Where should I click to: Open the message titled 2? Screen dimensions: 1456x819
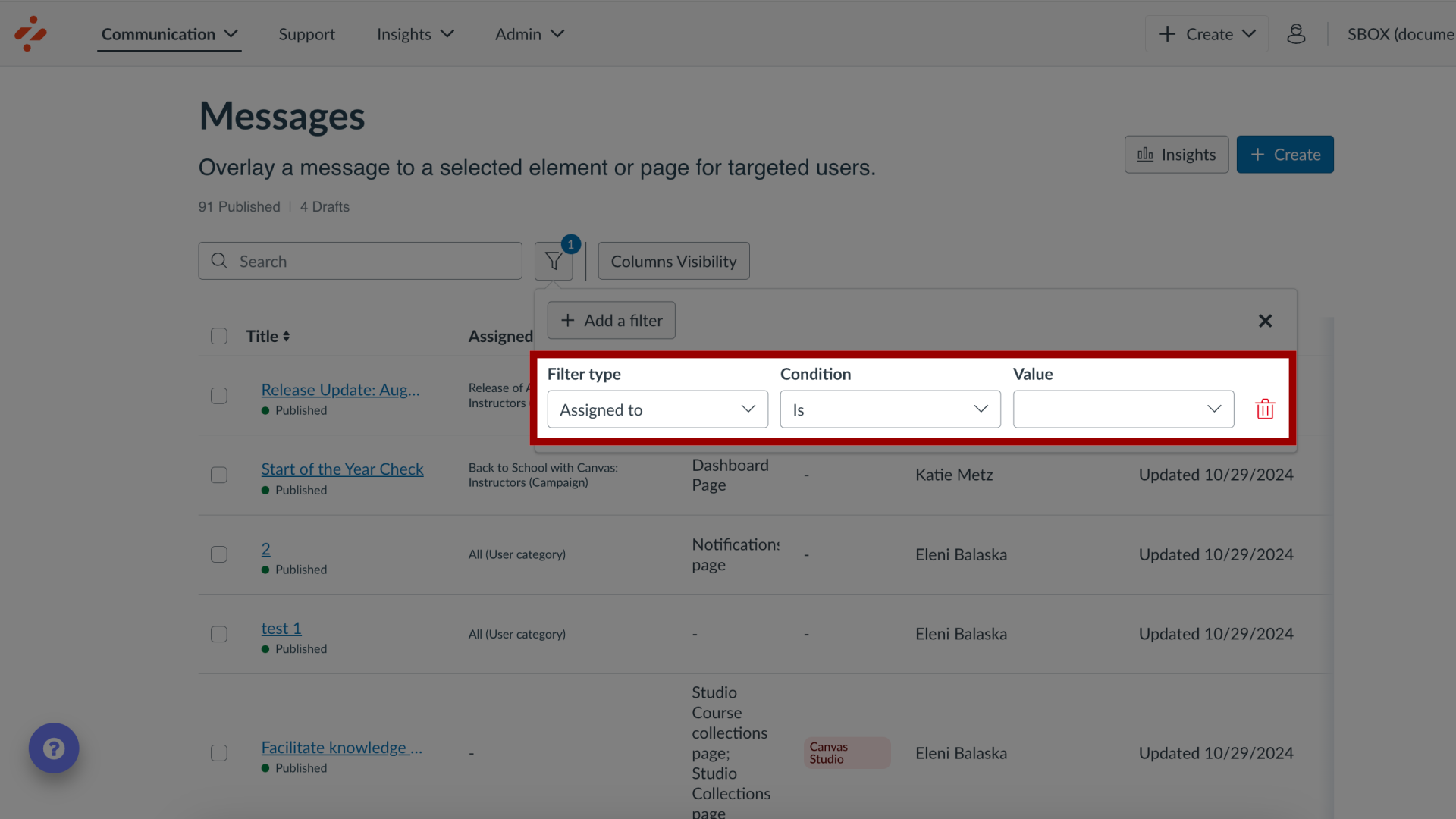coord(265,549)
